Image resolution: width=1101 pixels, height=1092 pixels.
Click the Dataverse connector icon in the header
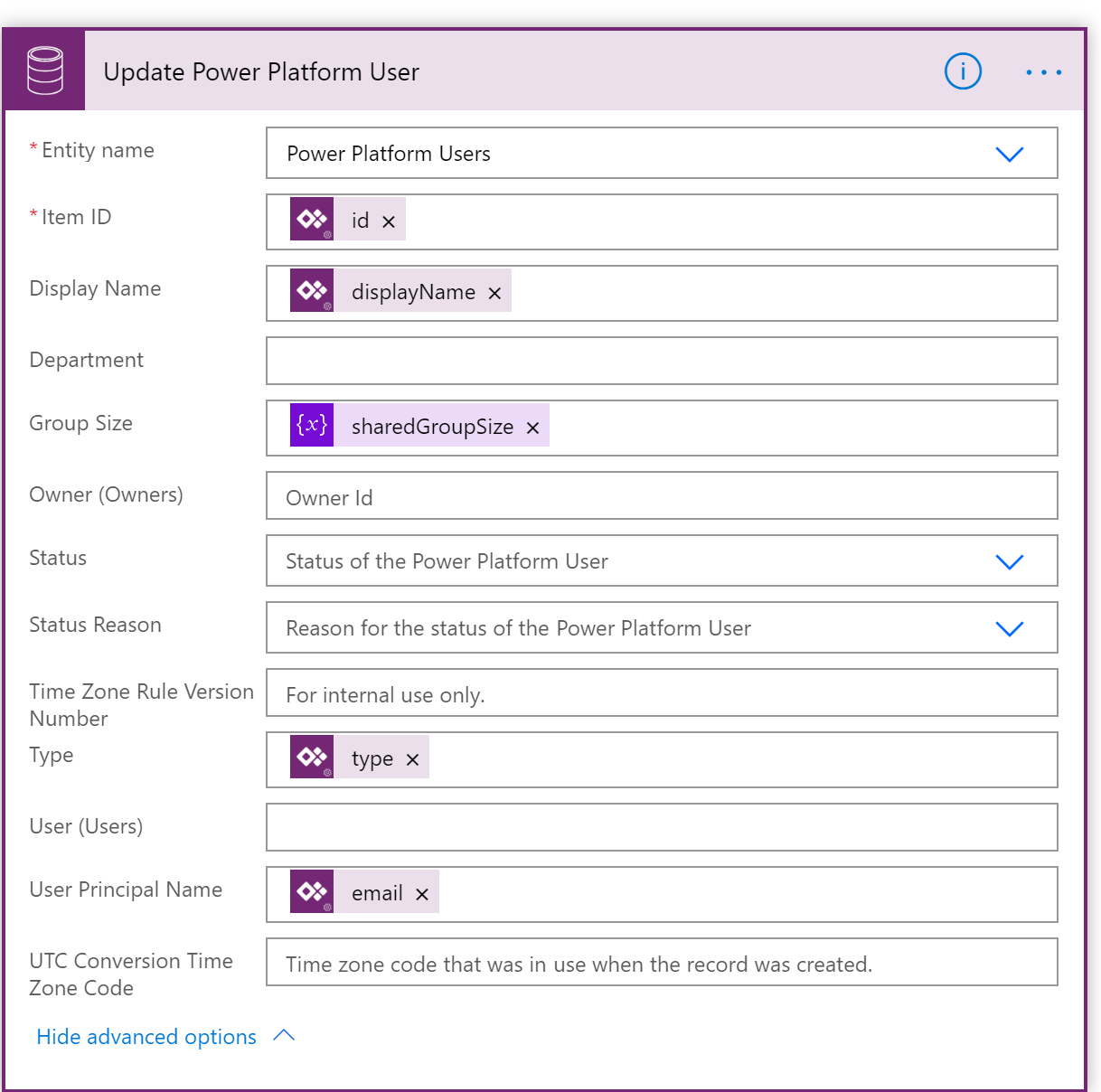pyautogui.click(x=43, y=70)
